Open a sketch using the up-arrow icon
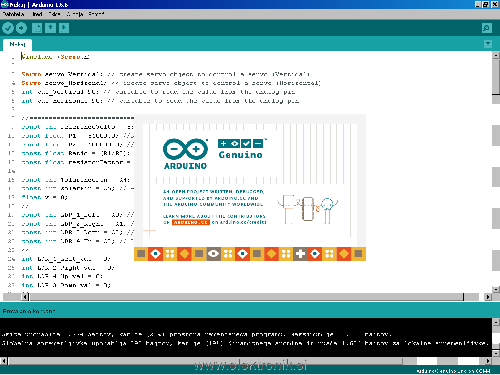 click(50, 28)
